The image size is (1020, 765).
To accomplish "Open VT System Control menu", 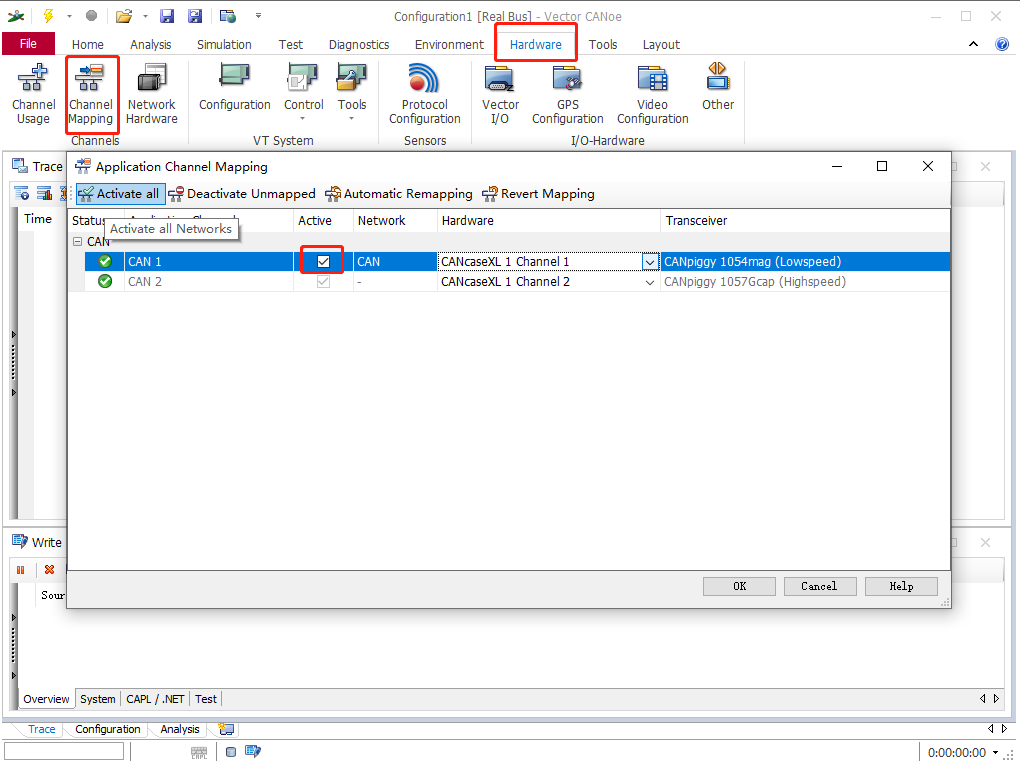I will [303, 92].
